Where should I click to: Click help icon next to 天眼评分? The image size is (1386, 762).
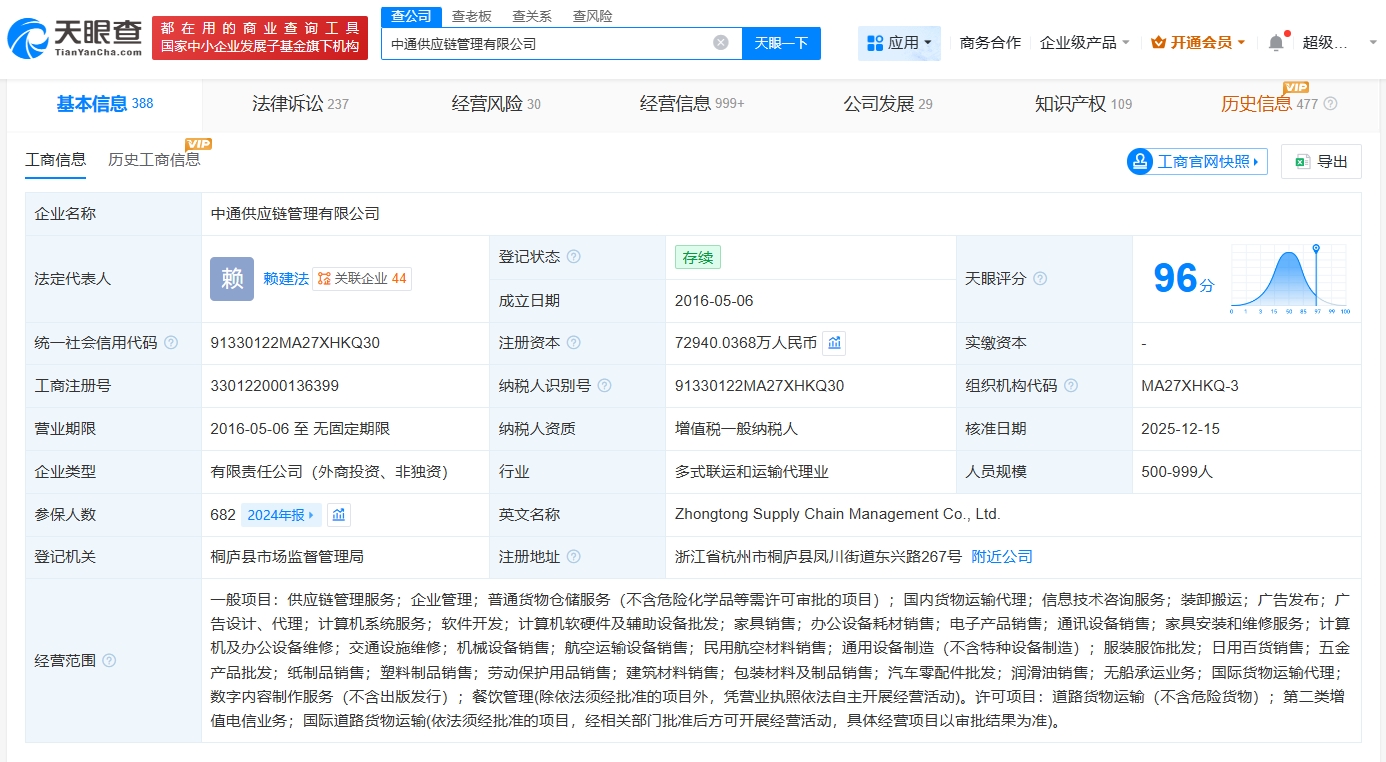pos(1040,279)
